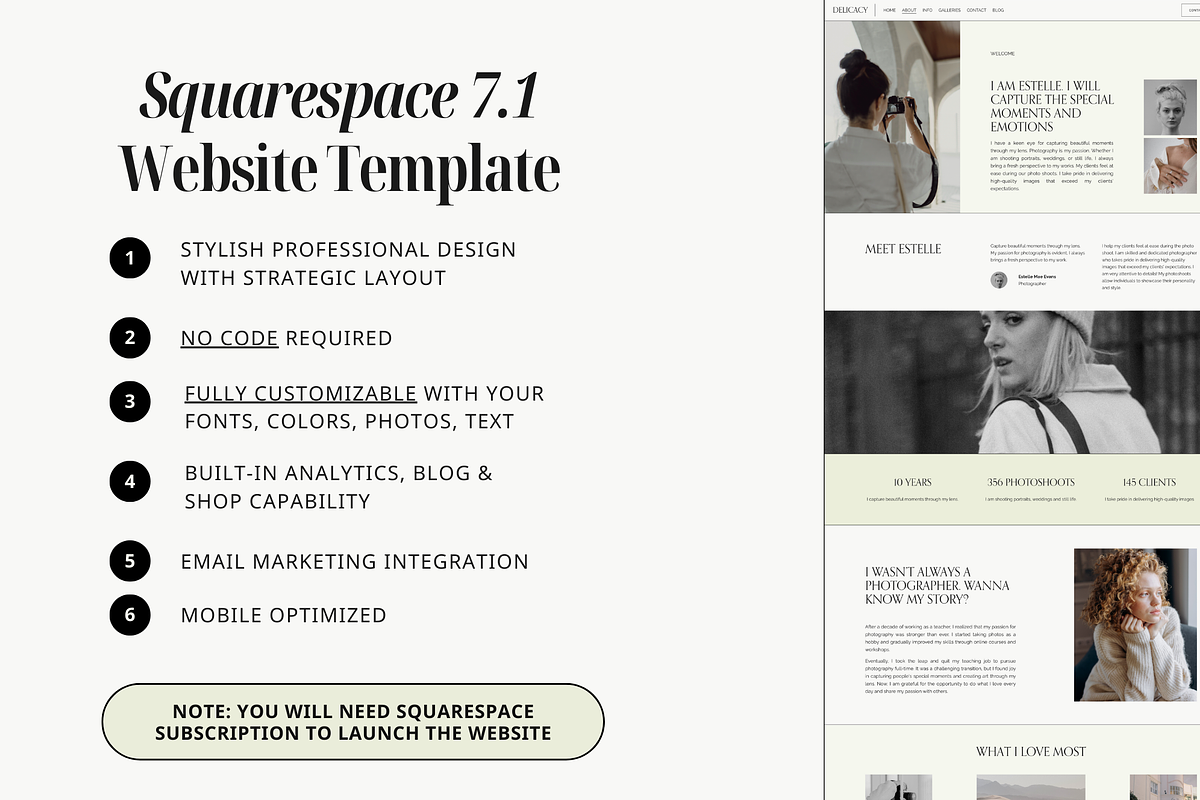Viewport: 1200px width, 800px height.
Task: Open the GALLERIES nav item
Action: point(950,10)
